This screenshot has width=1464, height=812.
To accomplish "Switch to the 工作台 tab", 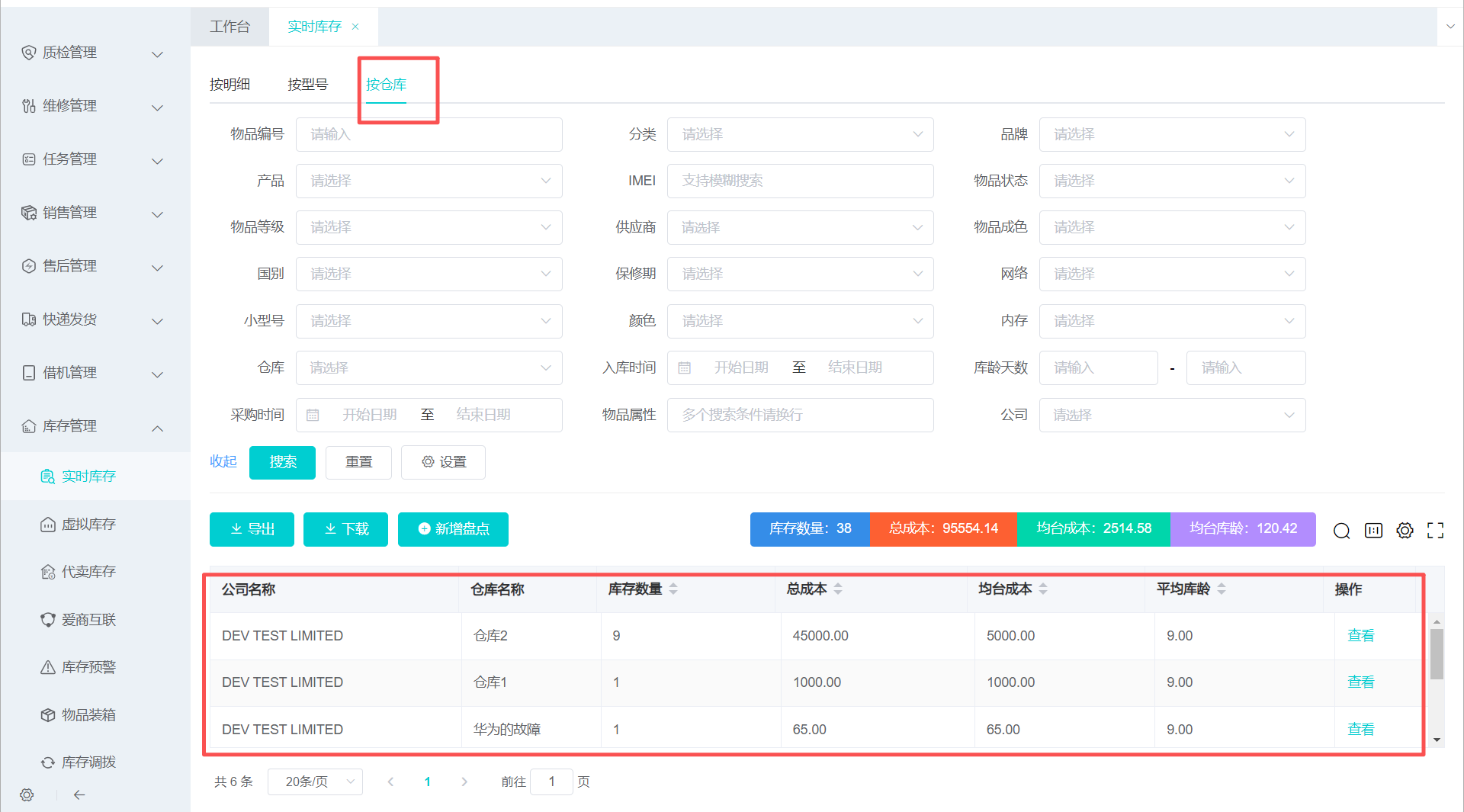I will [230, 27].
